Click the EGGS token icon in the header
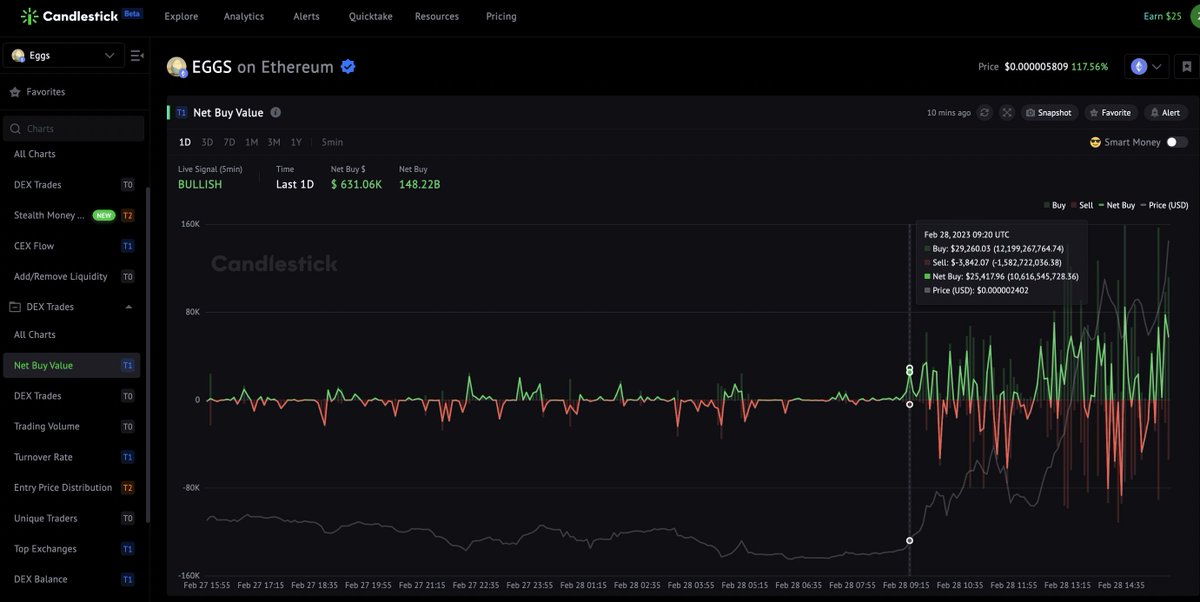The width and height of the screenshot is (1200, 602). point(177,67)
